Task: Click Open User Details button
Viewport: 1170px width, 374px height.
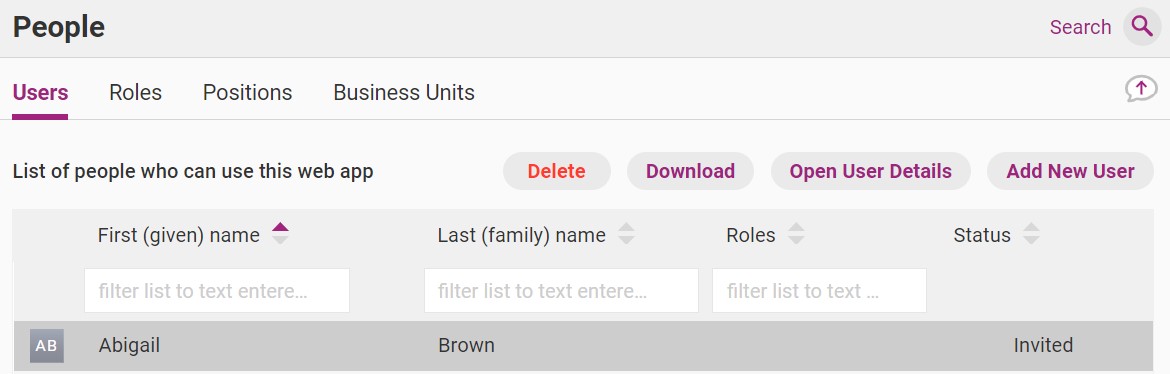Action: [x=871, y=171]
